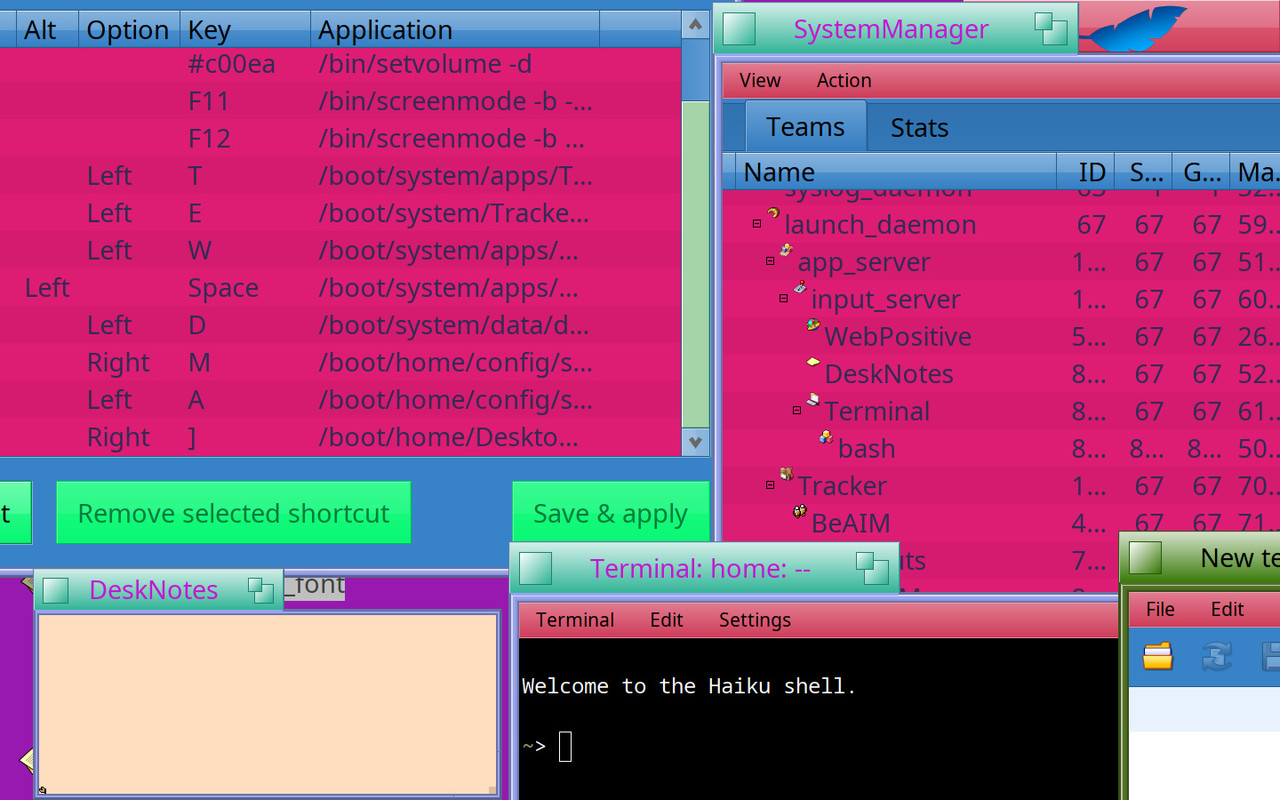Image resolution: width=1280 pixels, height=800 pixels.
Task: Click the Tracker icon in Teams list
Action: [786, 474]
